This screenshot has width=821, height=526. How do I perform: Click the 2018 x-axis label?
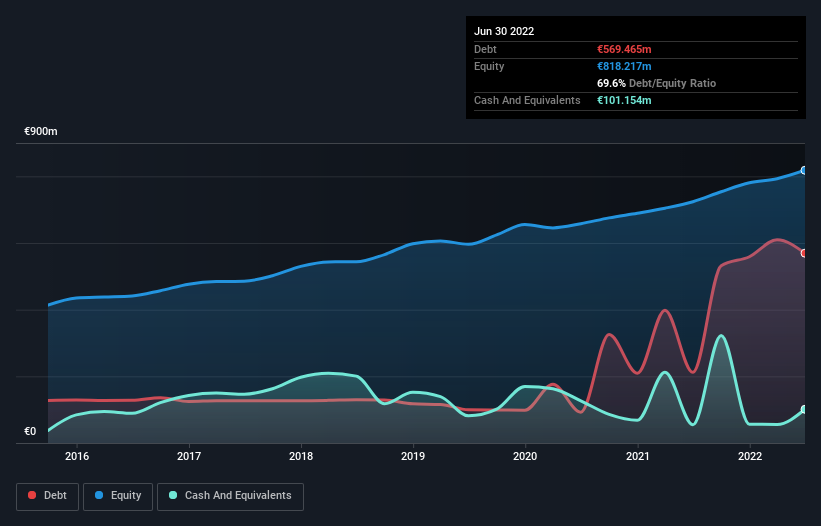coord(301,456)
